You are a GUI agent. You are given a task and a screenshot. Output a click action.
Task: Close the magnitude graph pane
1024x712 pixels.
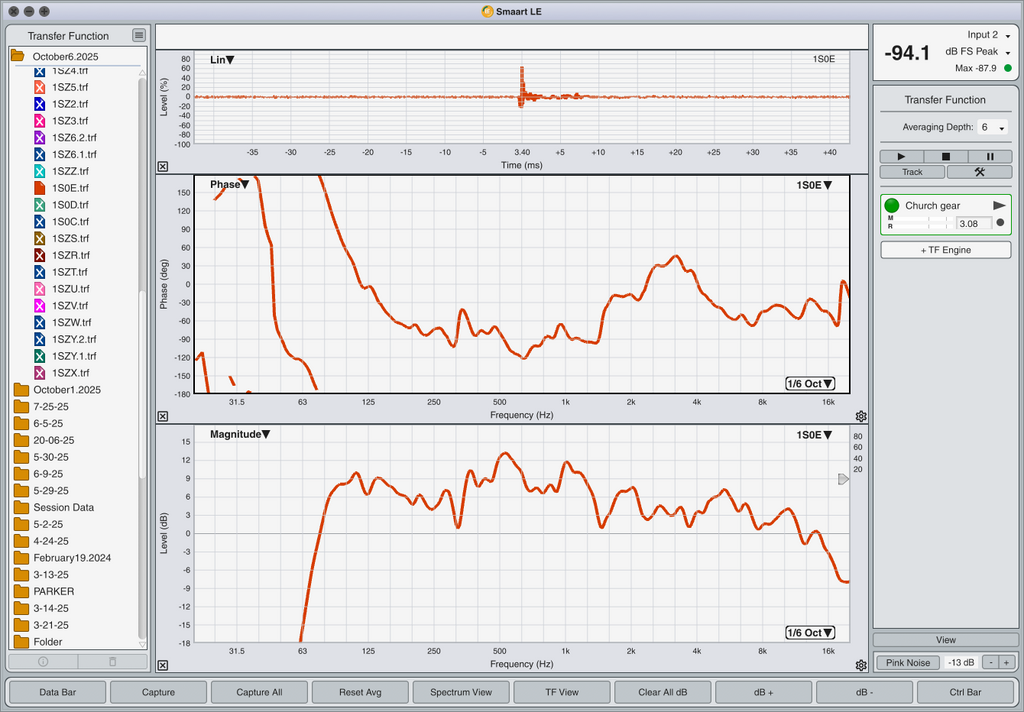163,665
